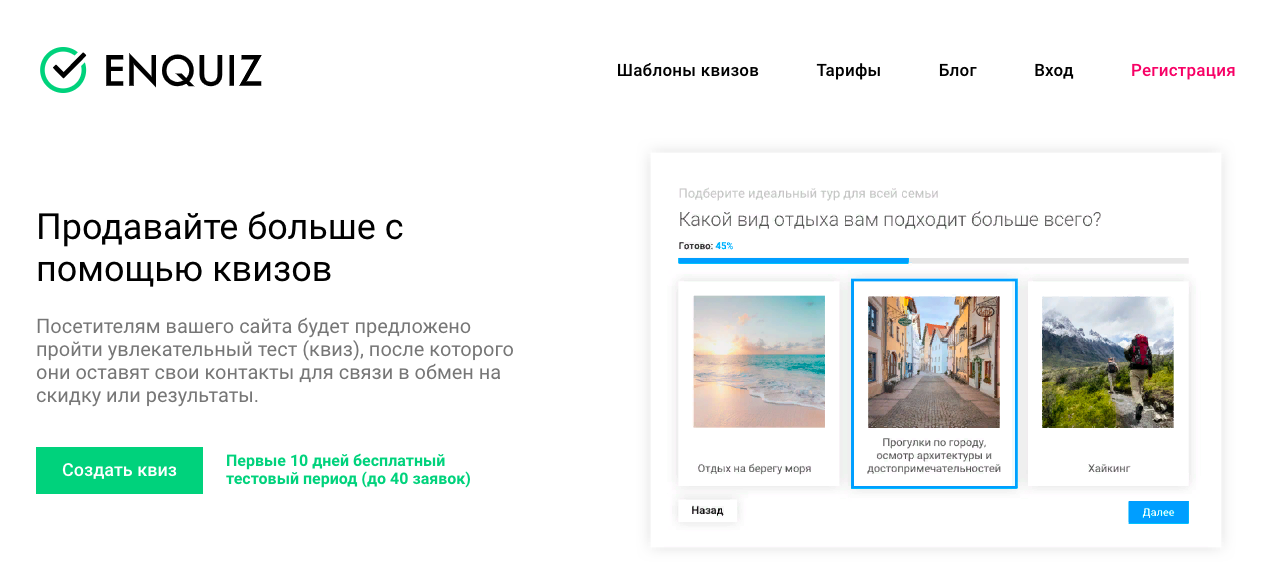Click the quiz progress bar
Image resolution: width=1262 pixels, height=571 pixels.
(x=932, y=260)
